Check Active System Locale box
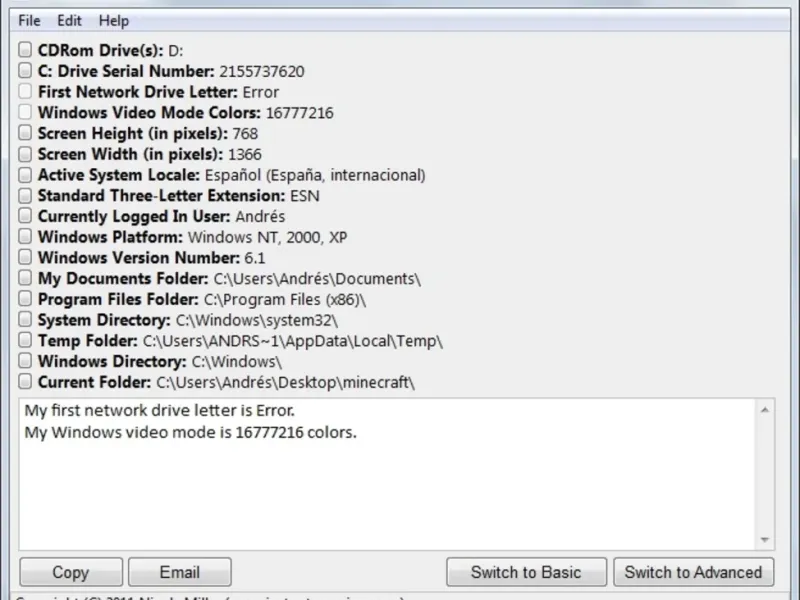Viewport: 800px width, 600px height. tap(25, 174)
